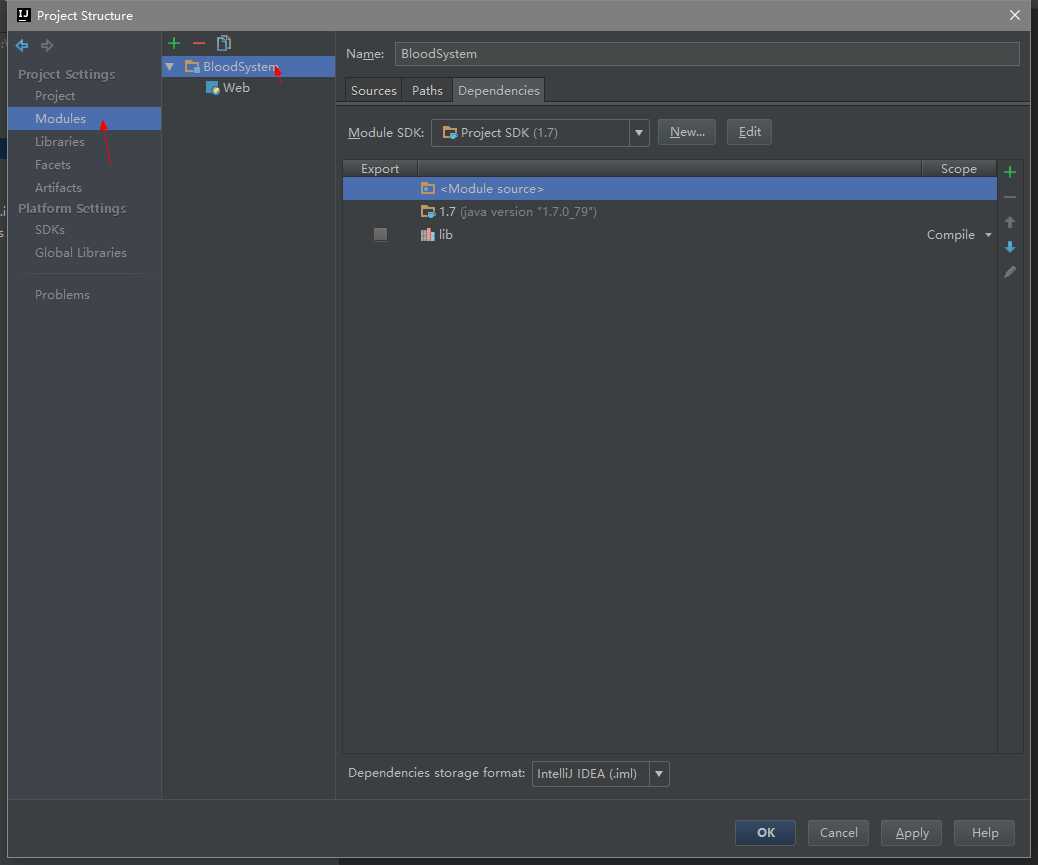Edit dependency with pencil icon
This screenshot has height=865, width=1038.
1010,272
